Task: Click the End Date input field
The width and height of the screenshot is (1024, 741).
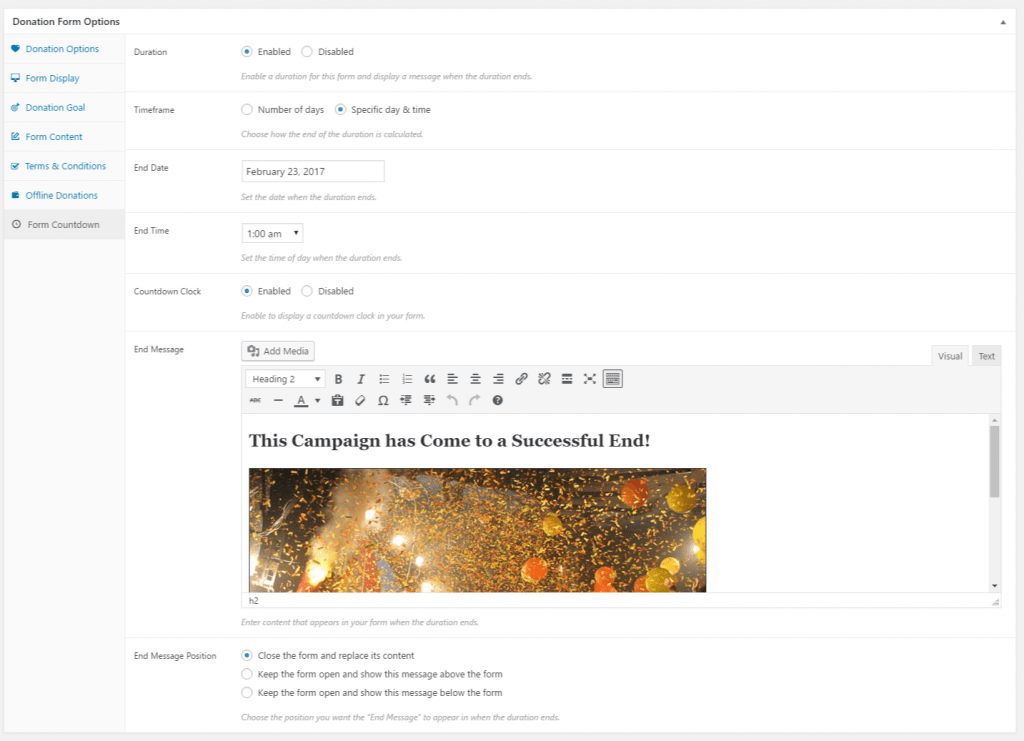Action: point(313,172)
